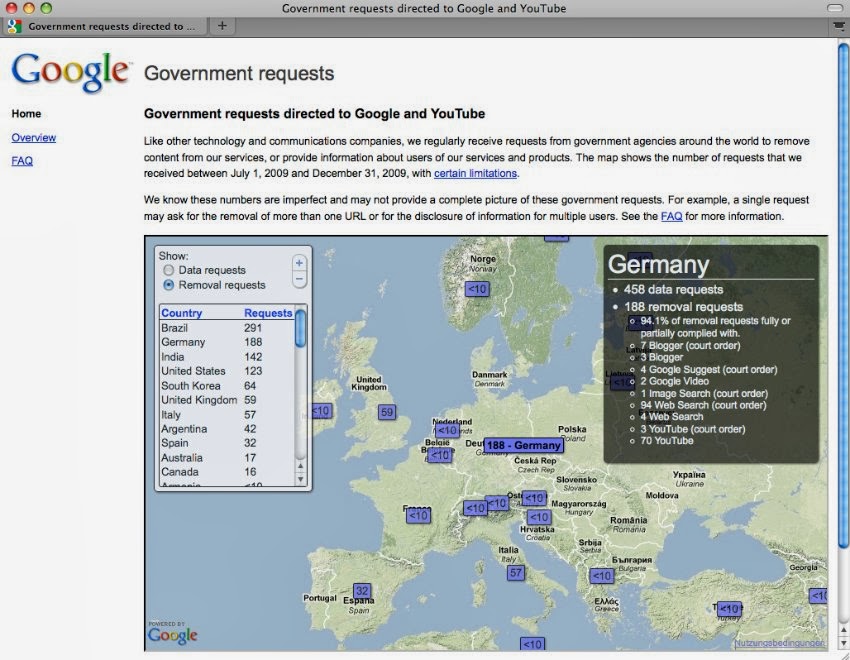
Task: Zoom out the map with minus button
Action: [299, 279]
